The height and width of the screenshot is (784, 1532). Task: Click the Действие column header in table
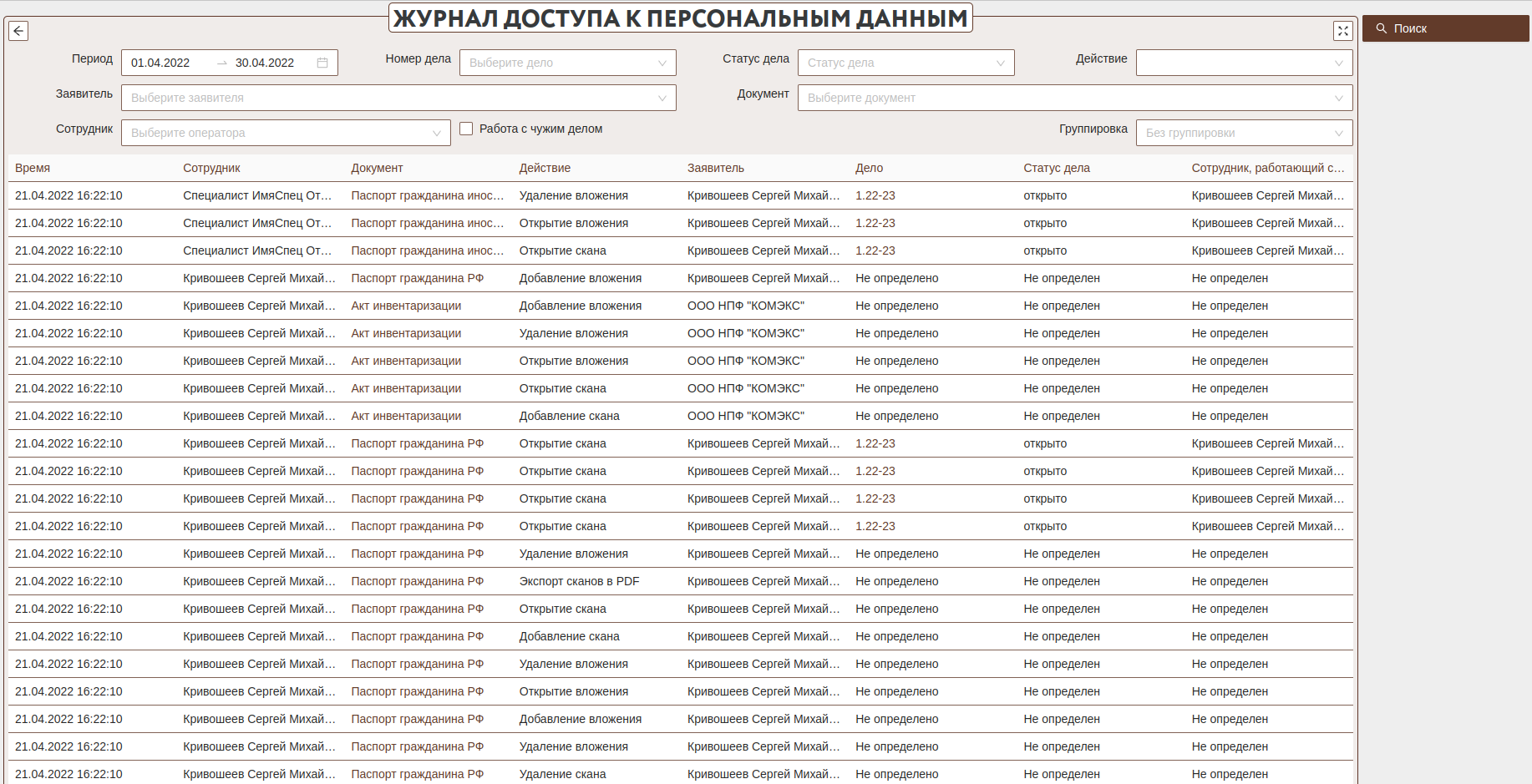[x=545, y=168]
